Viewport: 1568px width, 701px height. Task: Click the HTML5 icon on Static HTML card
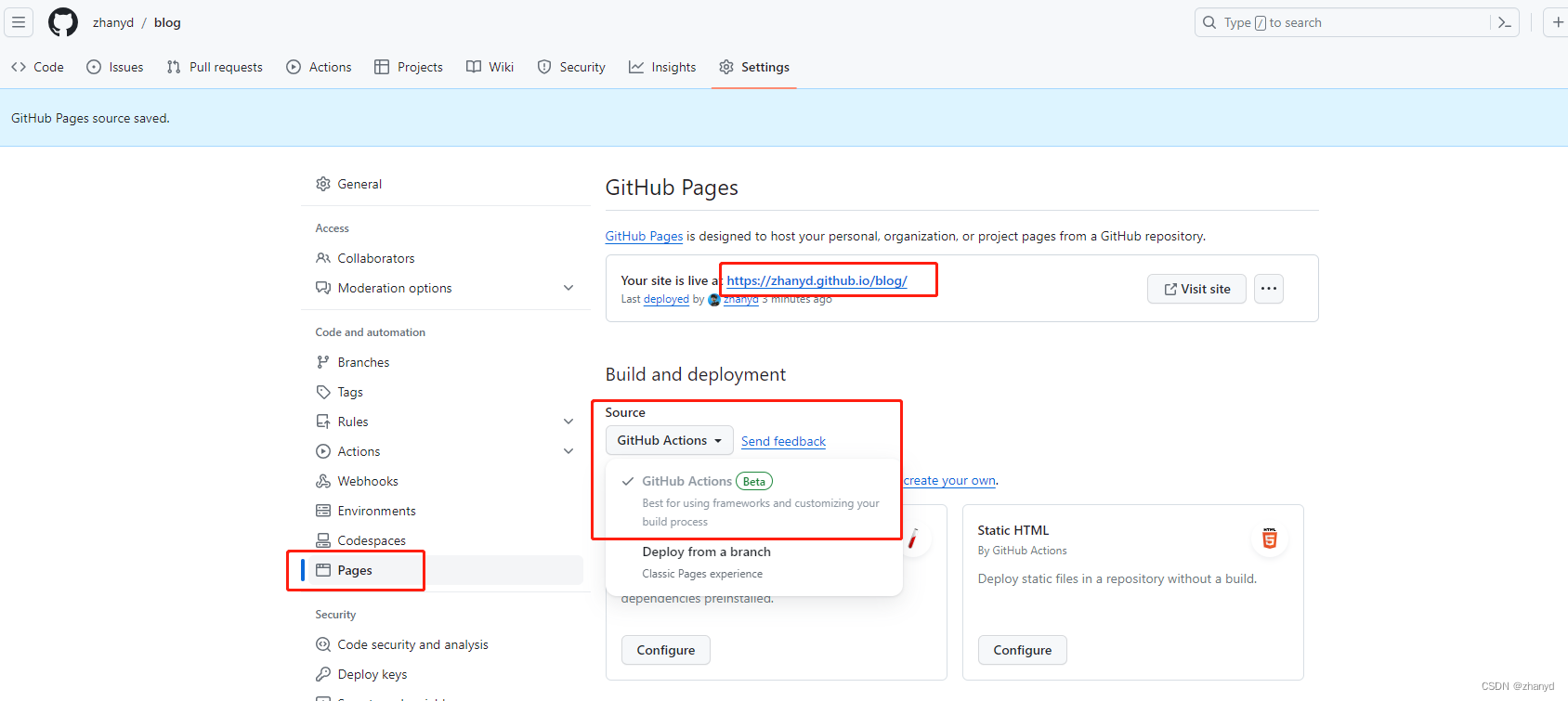coord(1269,539)
